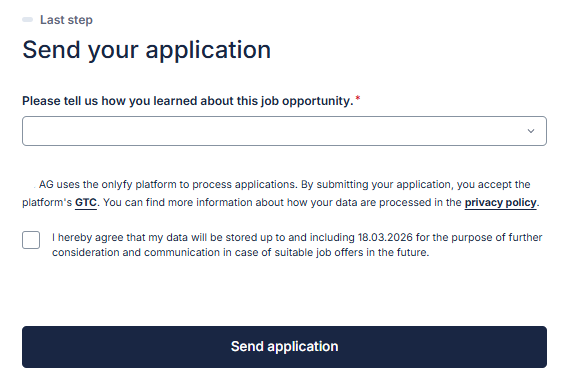570x391 pixels.
Task: Open the privacy policy link
Action: 501,202
